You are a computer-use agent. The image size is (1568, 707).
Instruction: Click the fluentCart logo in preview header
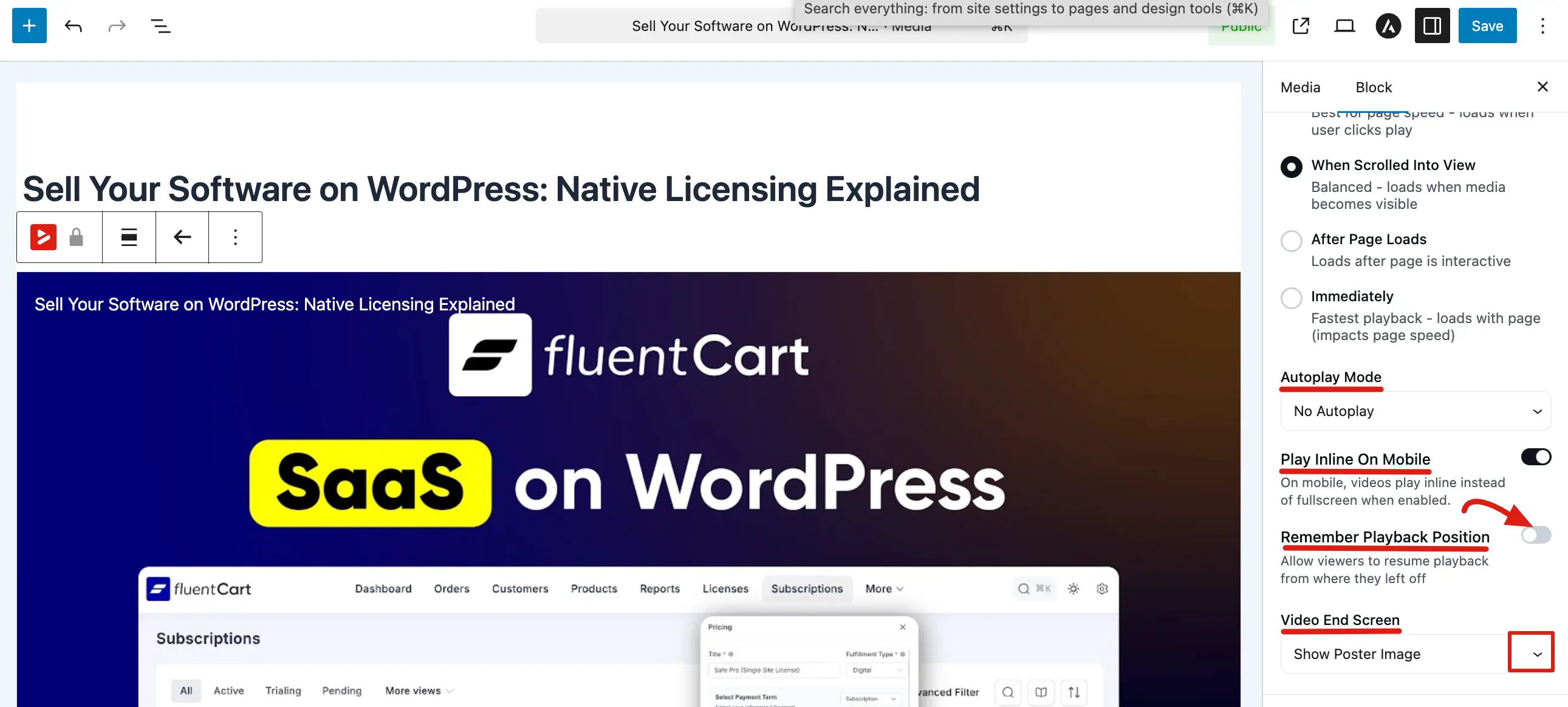pos(199,589)
